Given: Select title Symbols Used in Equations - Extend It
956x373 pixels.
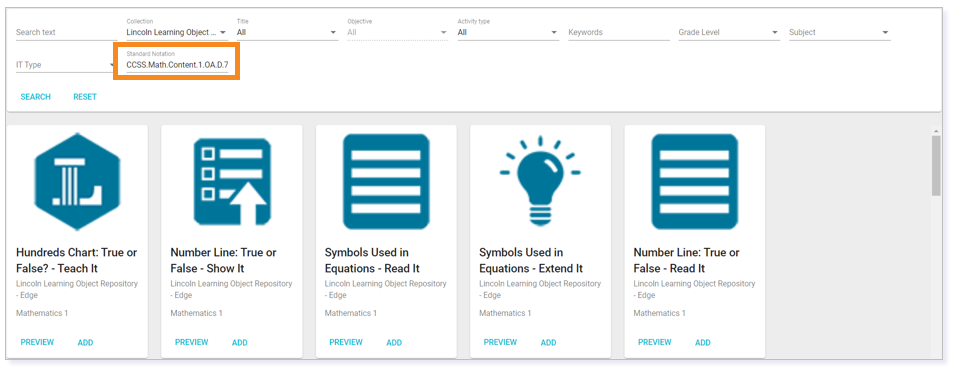Looking at the screenshot, I should coord(530,260).
